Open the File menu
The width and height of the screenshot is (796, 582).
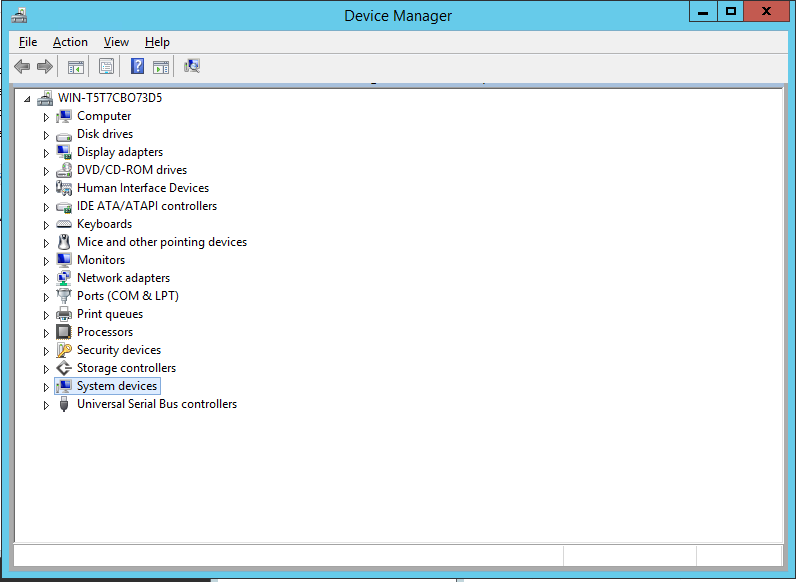click(x=28, y=42)
